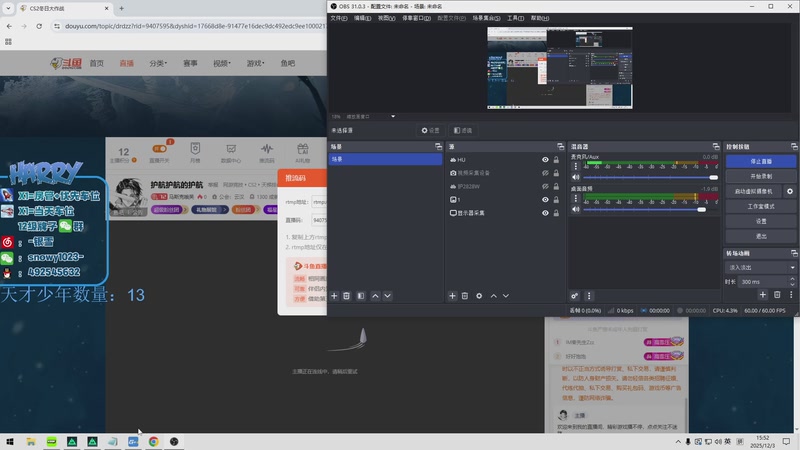The image size is (800, 450).
Task: Delete selected source with trash icon
Action: [465, 296]
